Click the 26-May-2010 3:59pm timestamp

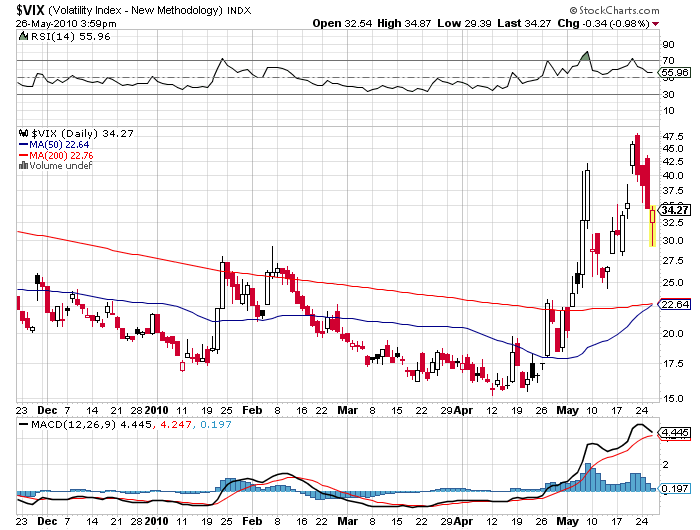coord(66,24)
